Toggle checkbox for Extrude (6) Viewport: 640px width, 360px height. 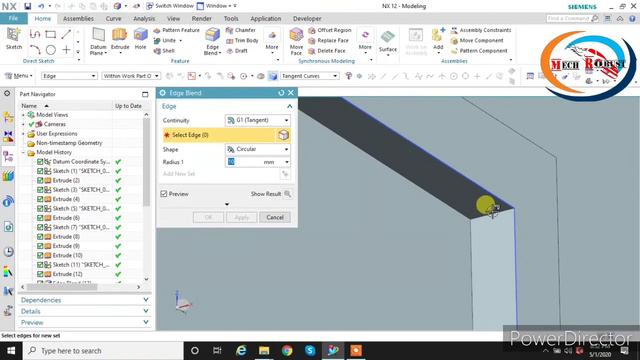click(x=40, y=218)
